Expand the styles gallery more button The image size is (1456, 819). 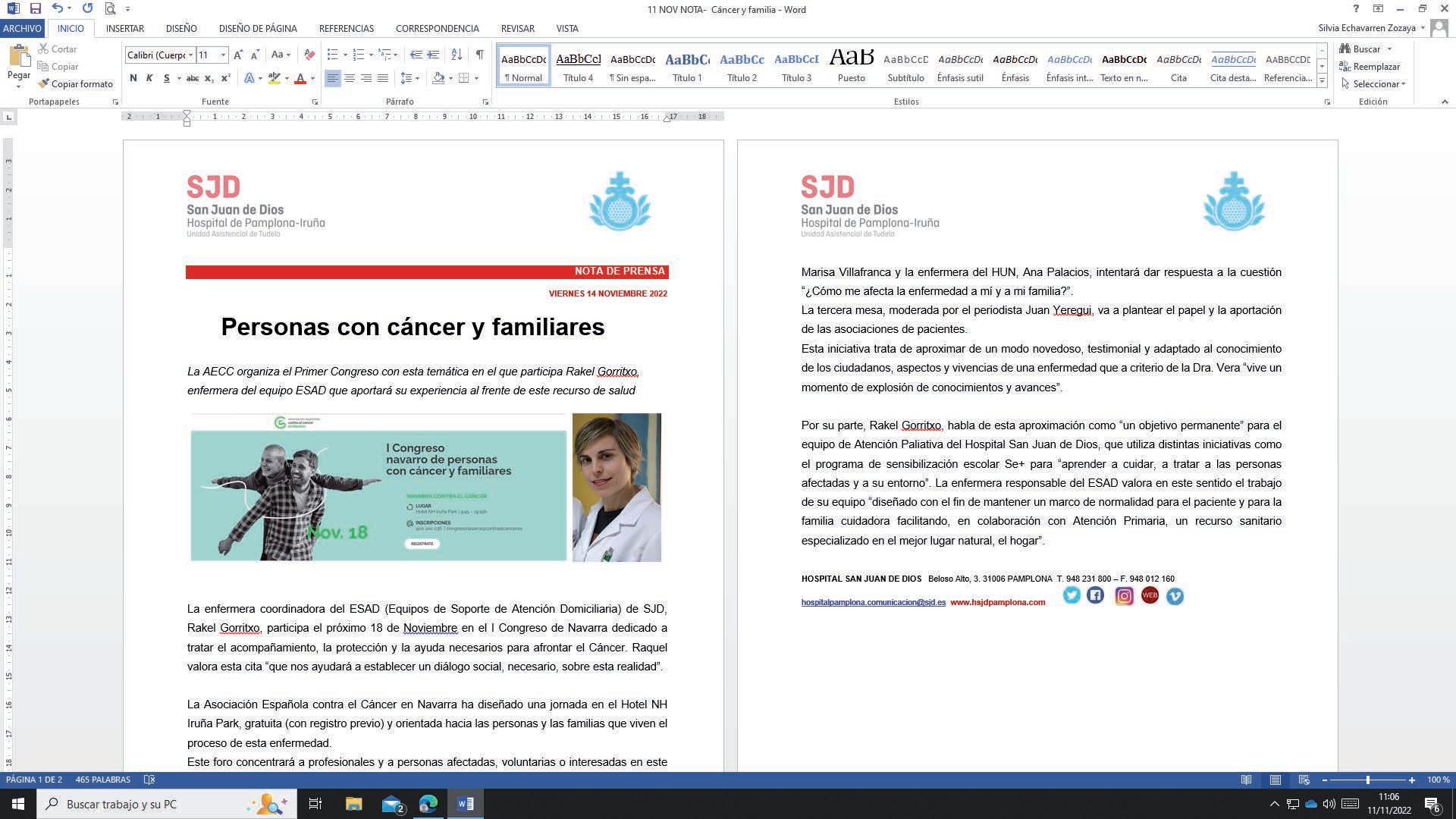point(1322,81)
